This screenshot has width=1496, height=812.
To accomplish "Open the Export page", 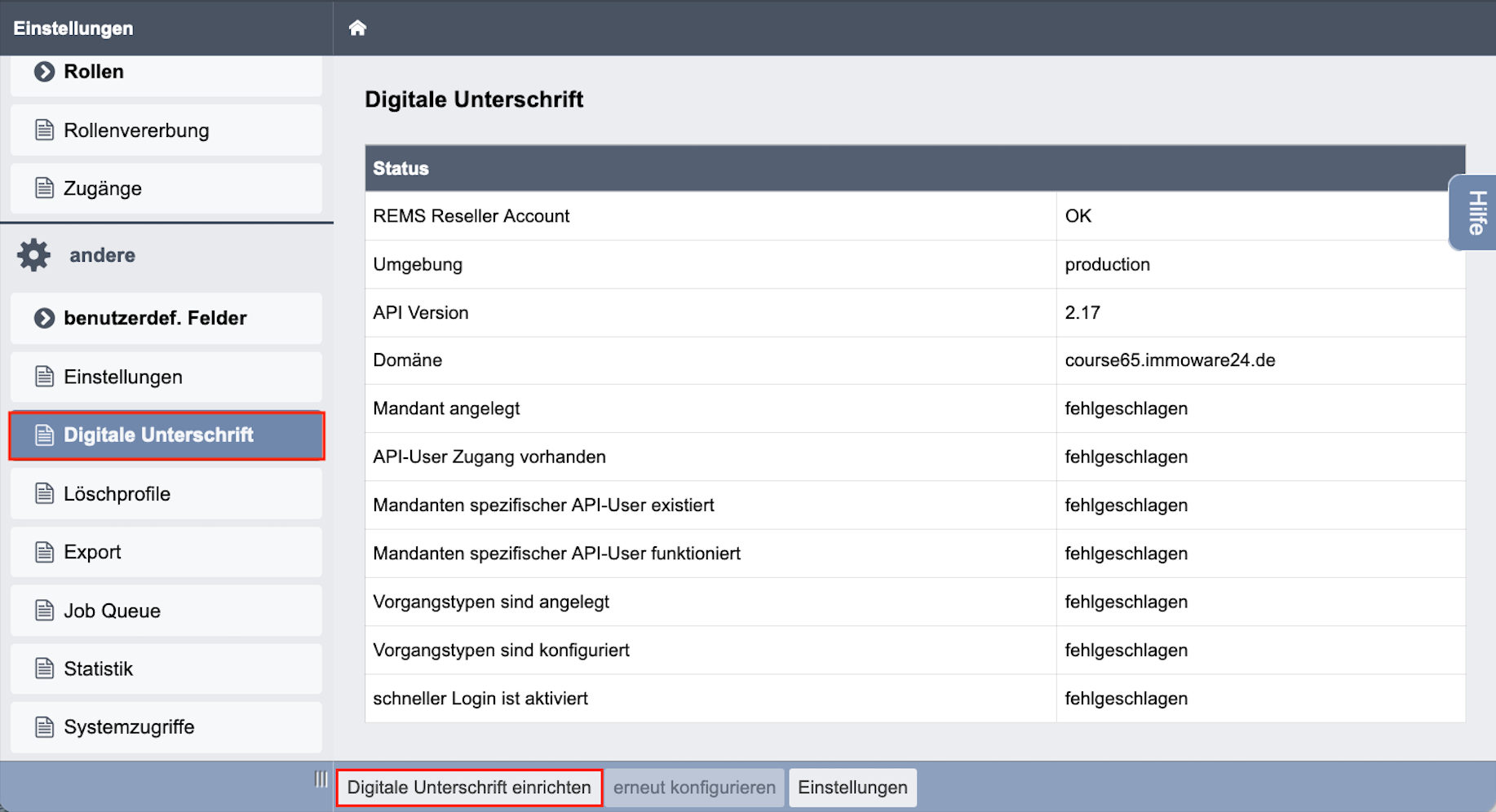I will 166,552.
